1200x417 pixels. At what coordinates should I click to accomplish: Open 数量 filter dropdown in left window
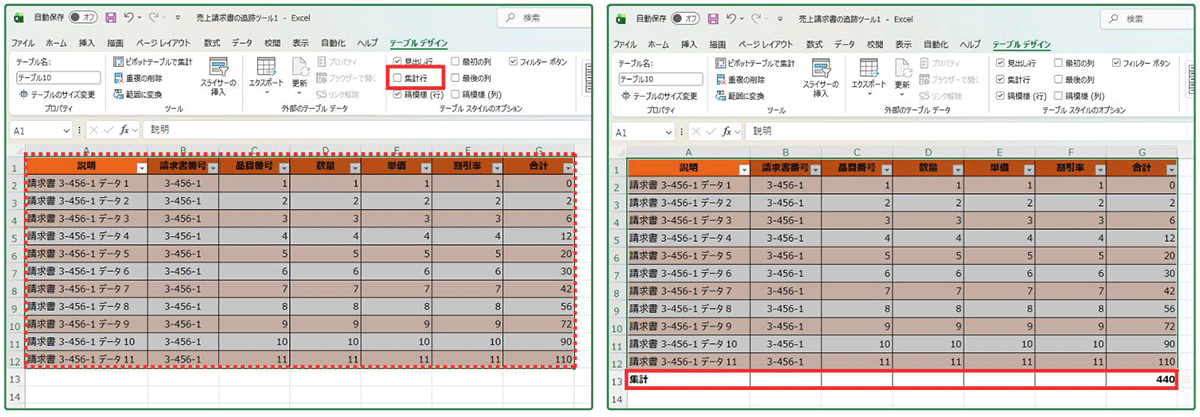coord(353,168)
